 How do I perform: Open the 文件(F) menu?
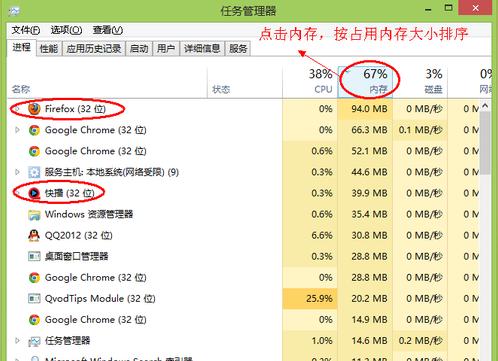[26, 30]
